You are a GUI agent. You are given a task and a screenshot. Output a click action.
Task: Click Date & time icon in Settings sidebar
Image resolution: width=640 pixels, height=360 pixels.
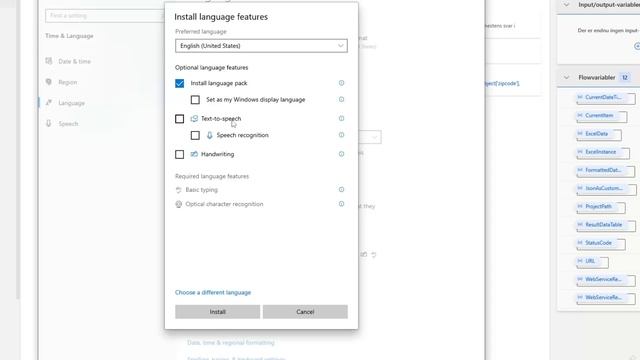click(x=49, y=61)
